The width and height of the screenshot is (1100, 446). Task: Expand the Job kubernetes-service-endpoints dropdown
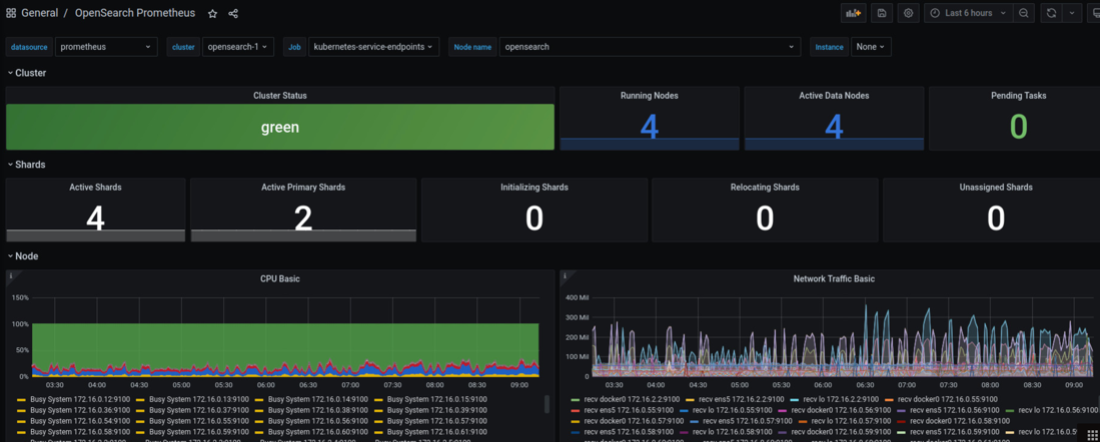click(x=374, y=47)
